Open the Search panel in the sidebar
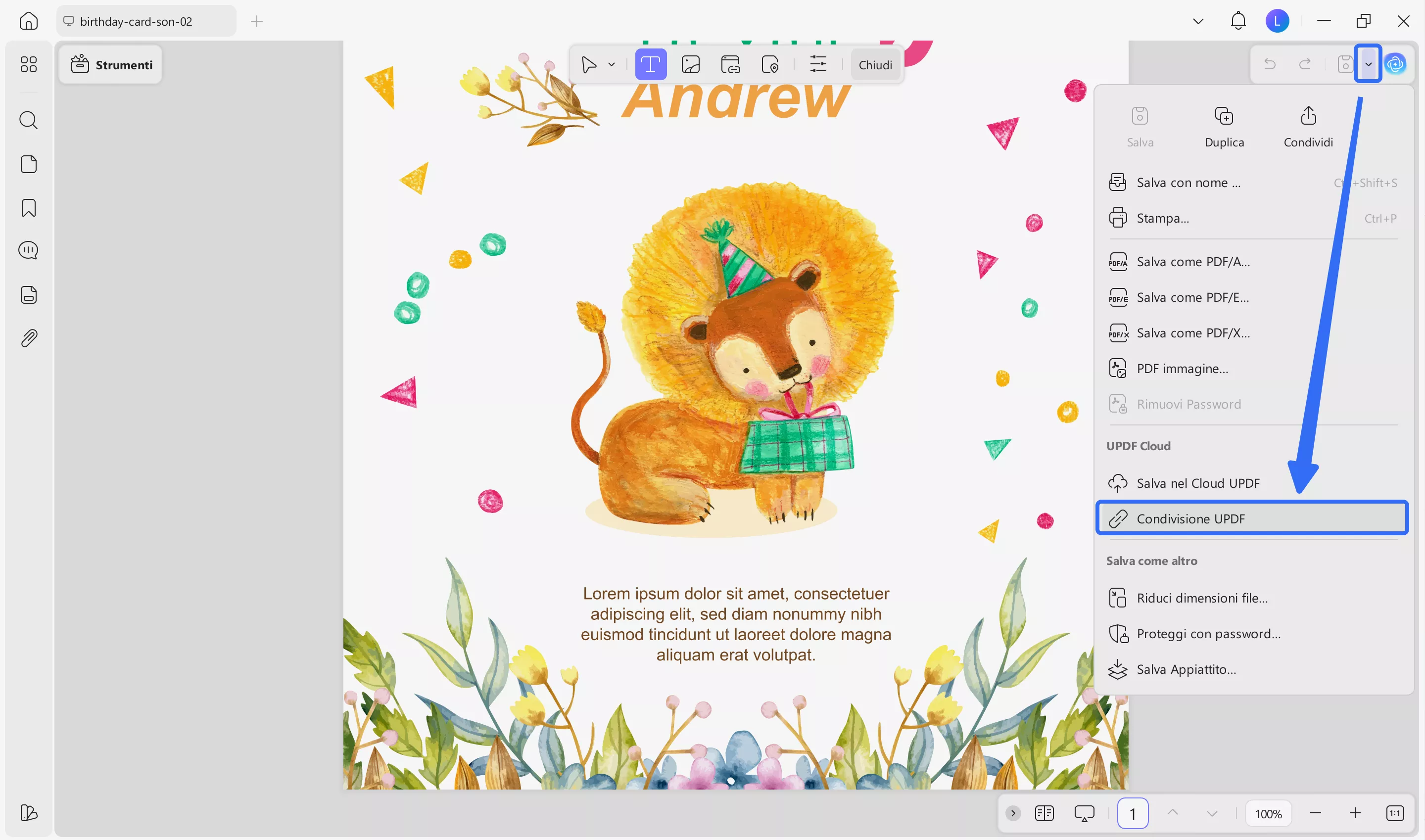 (28, 120)
